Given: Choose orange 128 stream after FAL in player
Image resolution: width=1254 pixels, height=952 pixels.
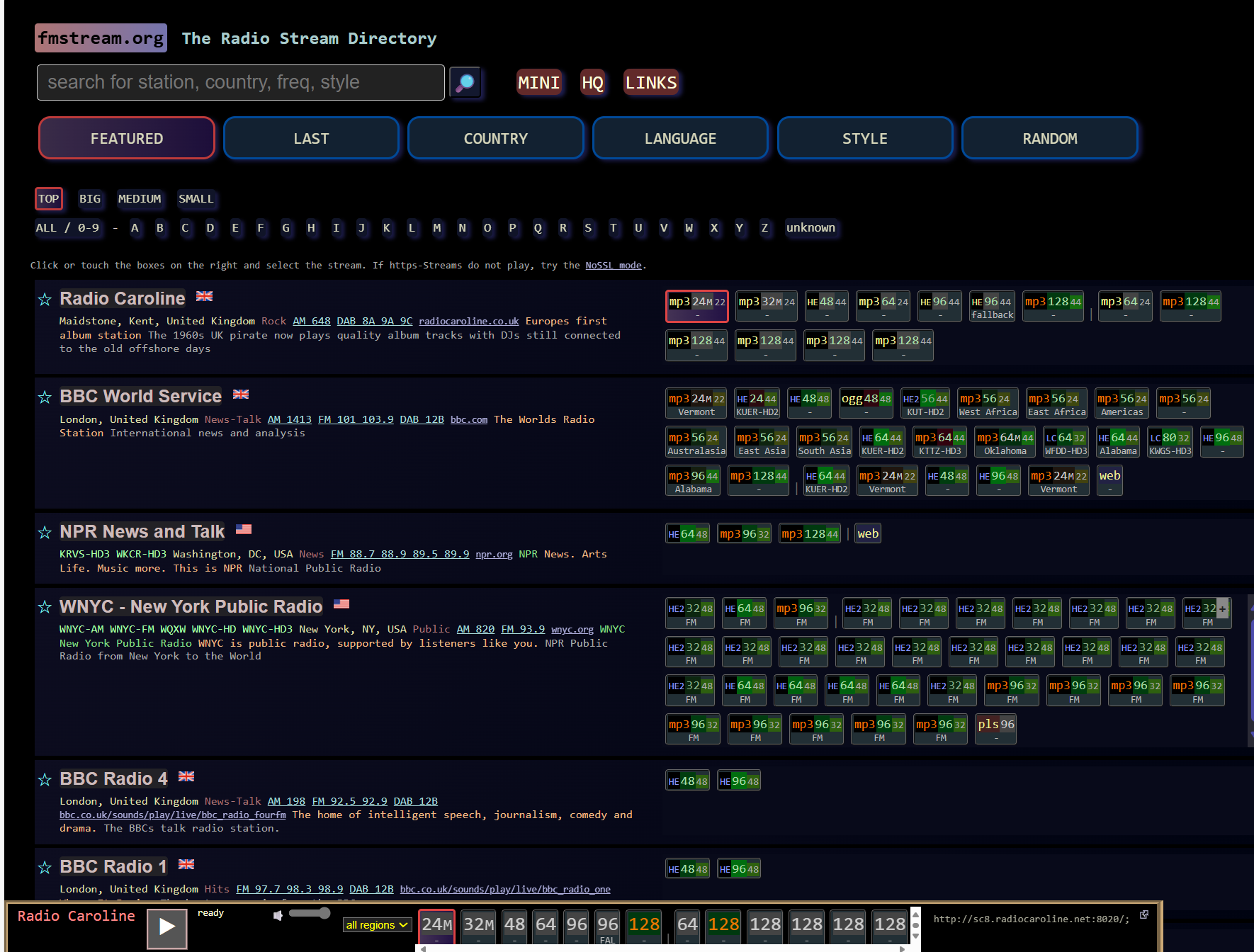Looking at the screenshot, I should click(644, 927).
